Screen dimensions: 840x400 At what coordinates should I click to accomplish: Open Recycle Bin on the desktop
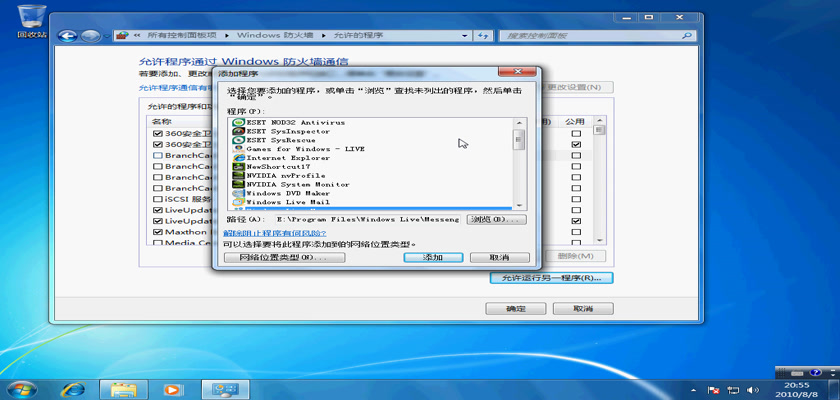[x=32, y=20]
